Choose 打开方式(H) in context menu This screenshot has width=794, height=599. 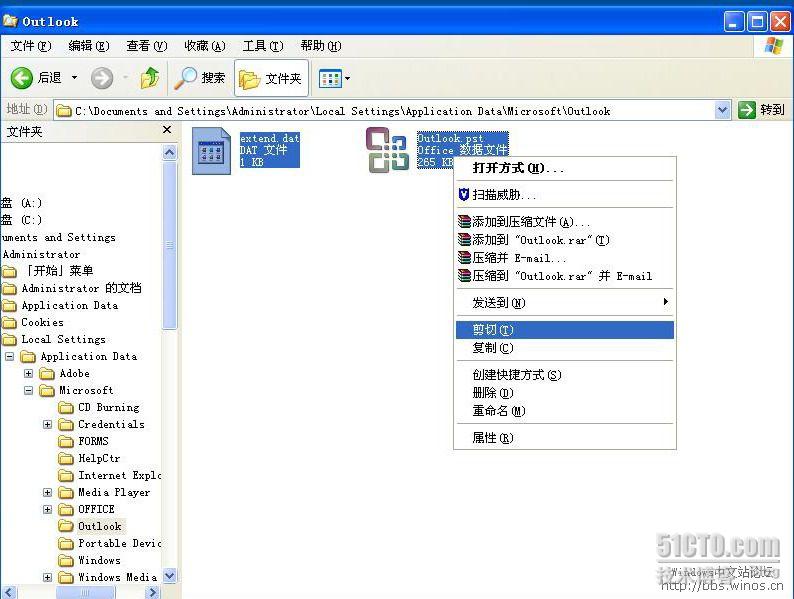point(565,168)
